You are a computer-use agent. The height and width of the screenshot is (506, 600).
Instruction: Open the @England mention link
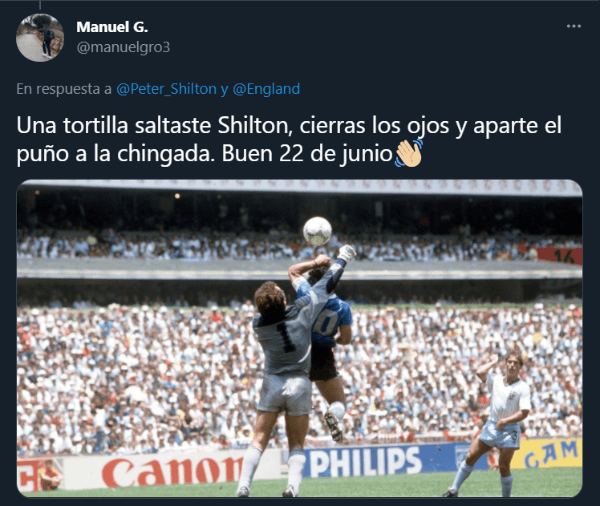(266, 89)
